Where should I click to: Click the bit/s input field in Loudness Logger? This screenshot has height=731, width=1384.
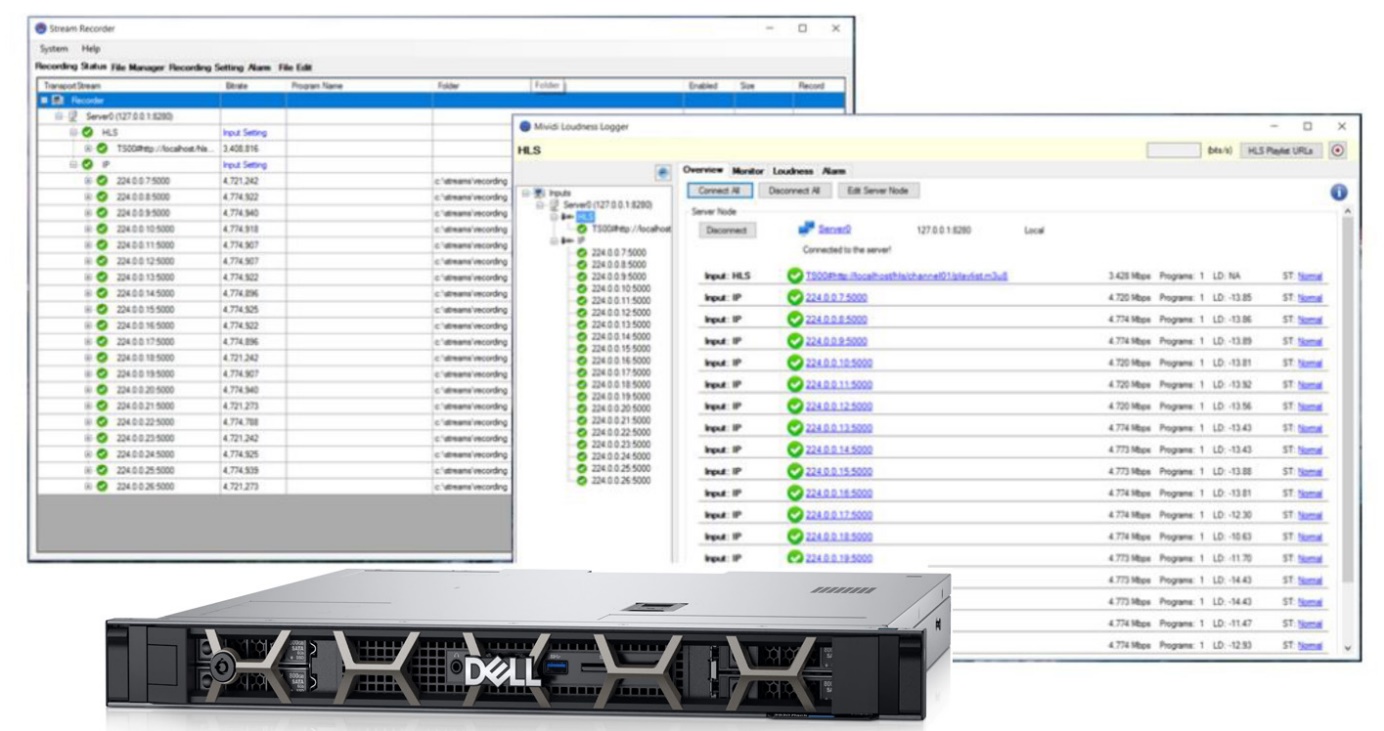pos(1172,150)
